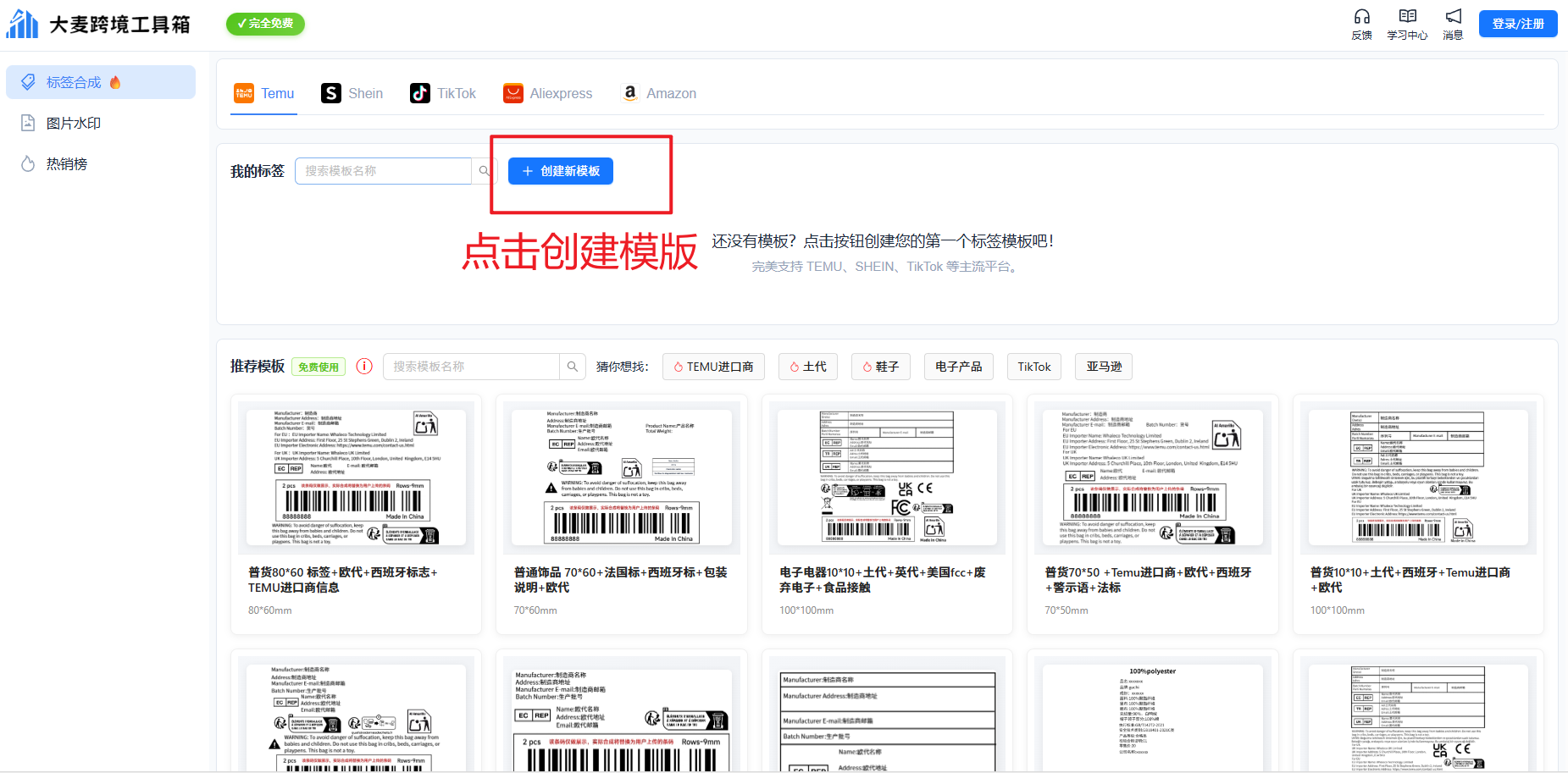
Task: Open the 消息 megaphone icon
Action: [x=1454, y=17]
